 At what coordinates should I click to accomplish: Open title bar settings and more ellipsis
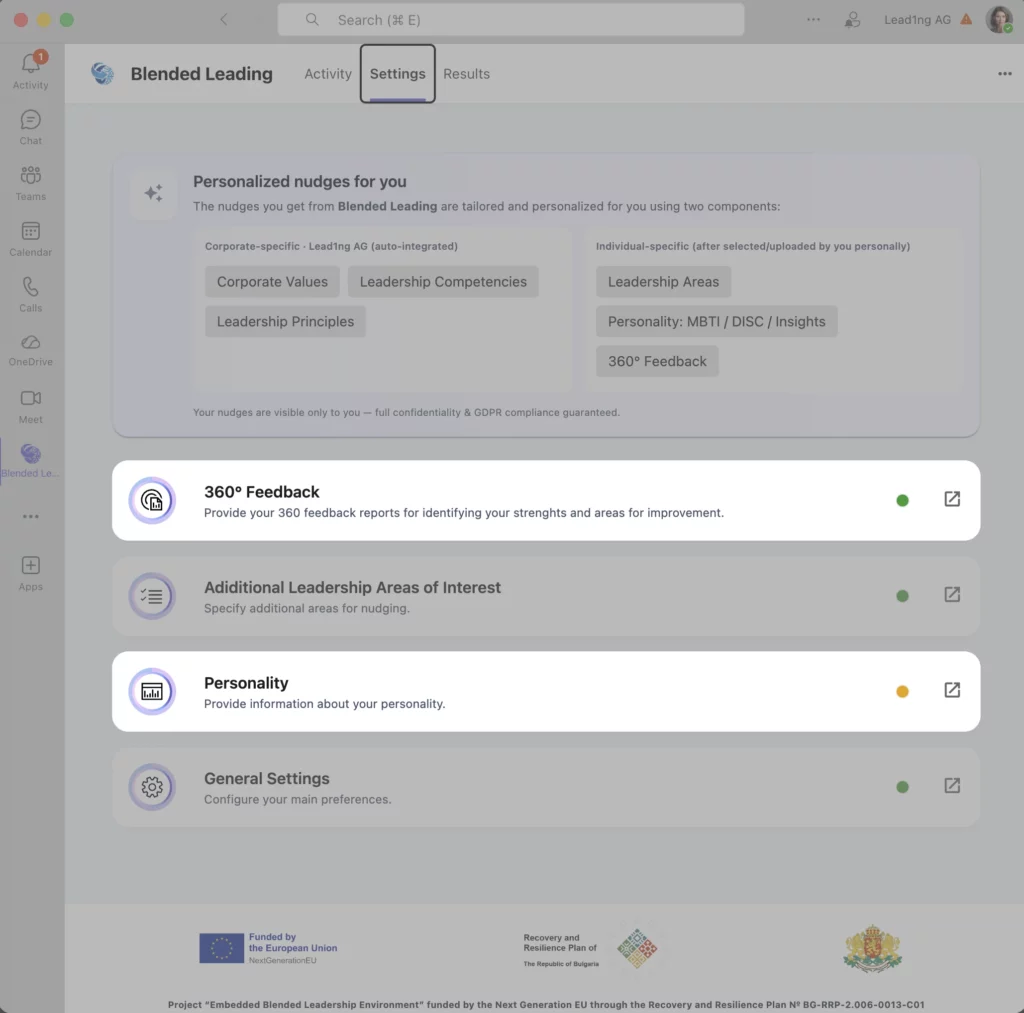[x=813, y=20]
